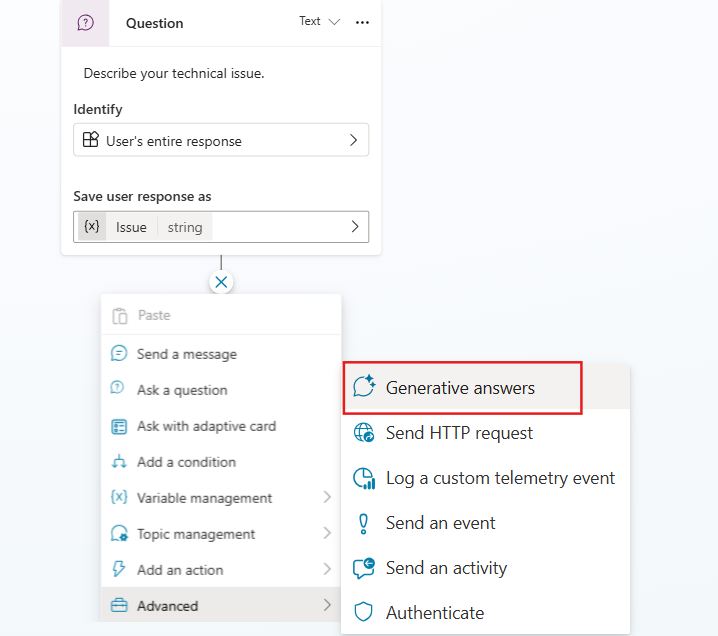This screenshot has height=636, width=718.
Task: Select Add a condition menu entry
Action: tap(186, 462)
